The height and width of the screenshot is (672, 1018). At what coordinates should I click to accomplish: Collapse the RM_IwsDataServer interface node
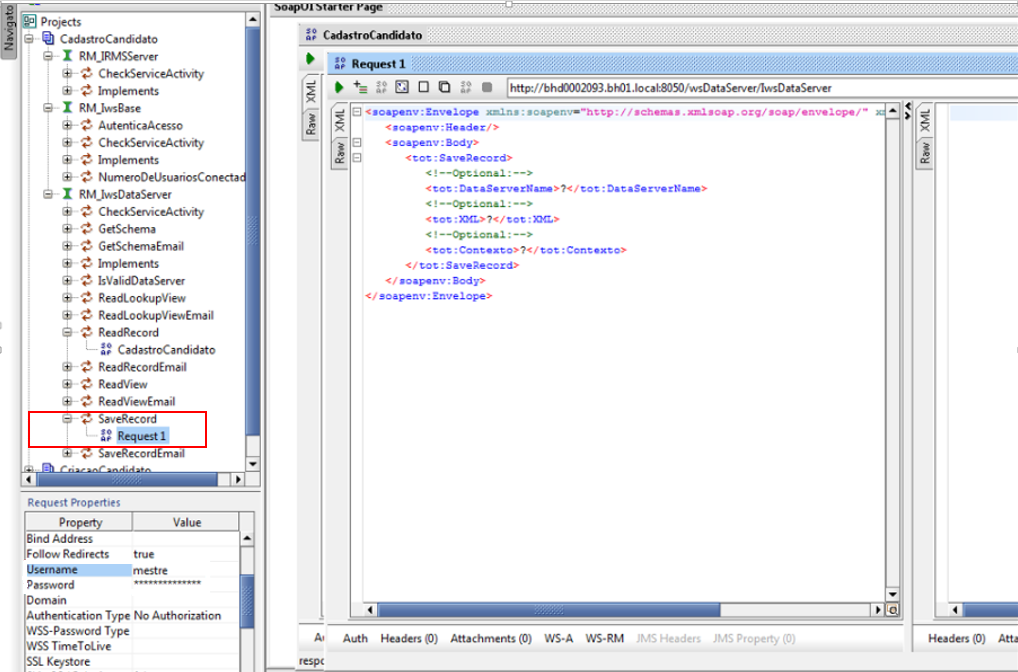[x=48, y=194]
